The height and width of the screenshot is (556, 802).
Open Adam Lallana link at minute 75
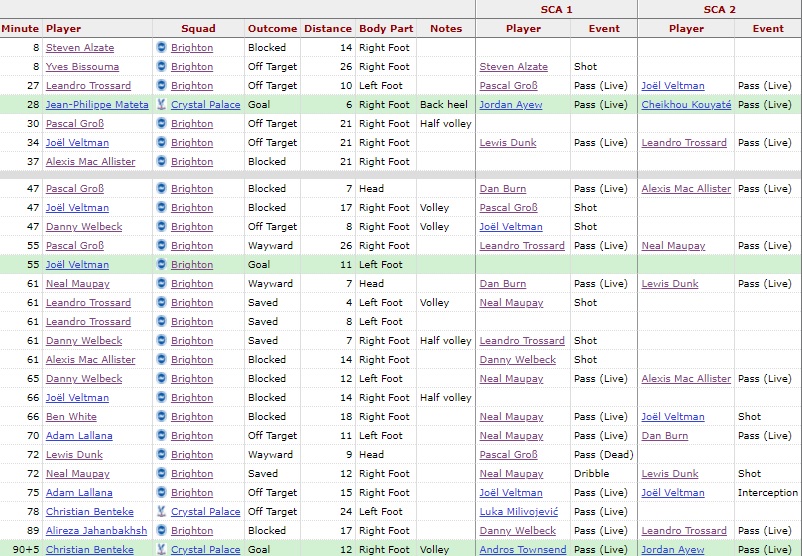(x=79, y=493)
